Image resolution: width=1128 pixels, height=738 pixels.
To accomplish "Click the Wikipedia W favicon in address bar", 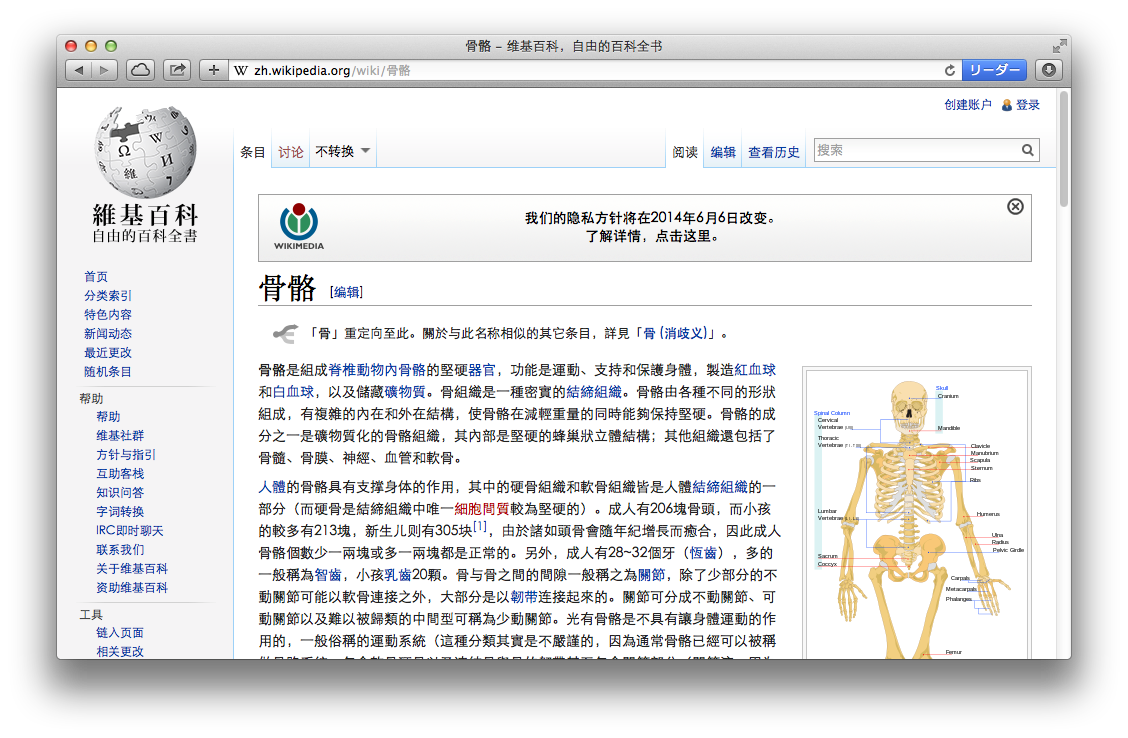I will coord(241,70).
